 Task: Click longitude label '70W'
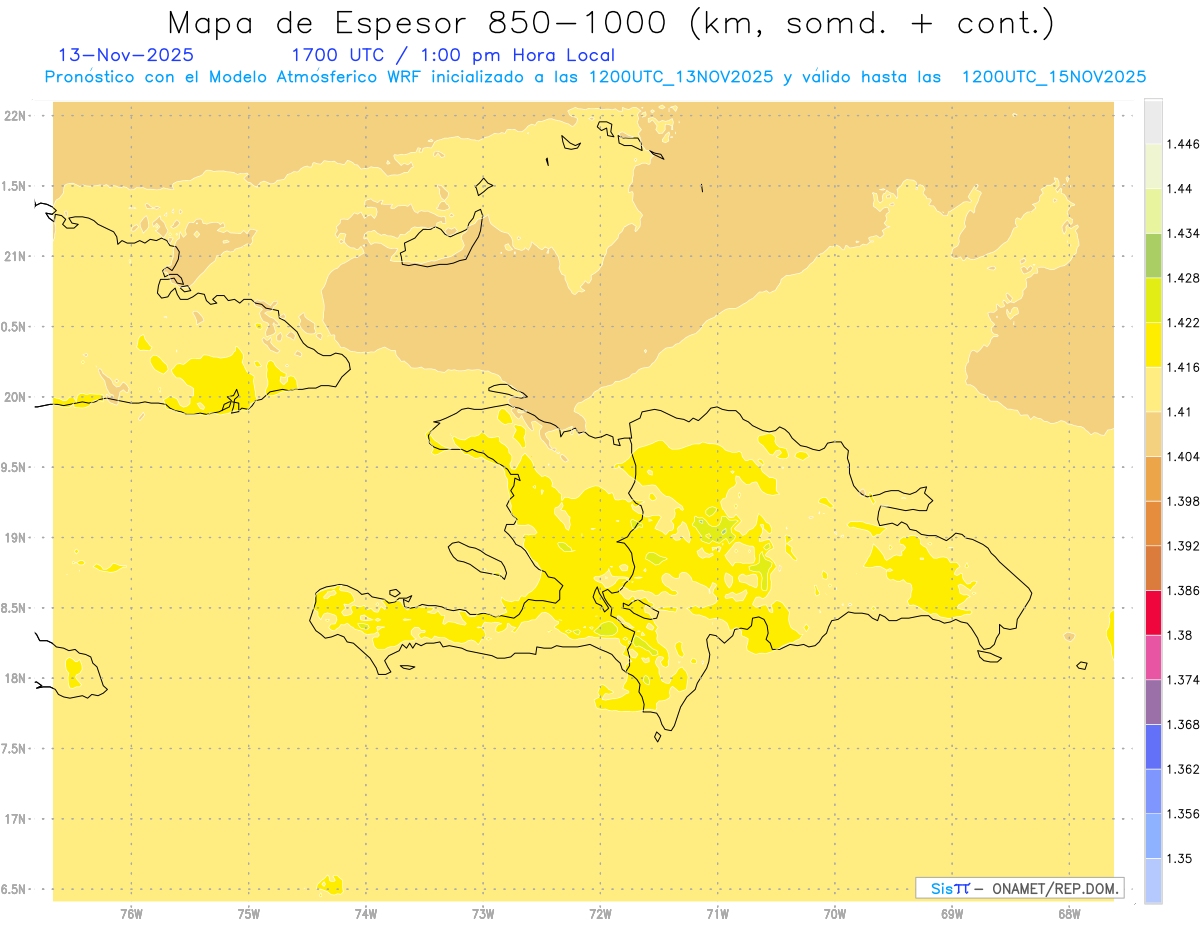(835, 913)
